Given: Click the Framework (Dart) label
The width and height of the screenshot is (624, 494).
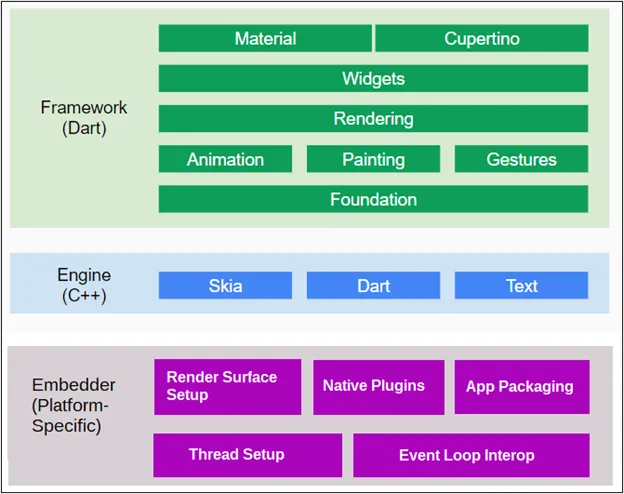Looking at the screenshot, I should click(x=84, y=118).
